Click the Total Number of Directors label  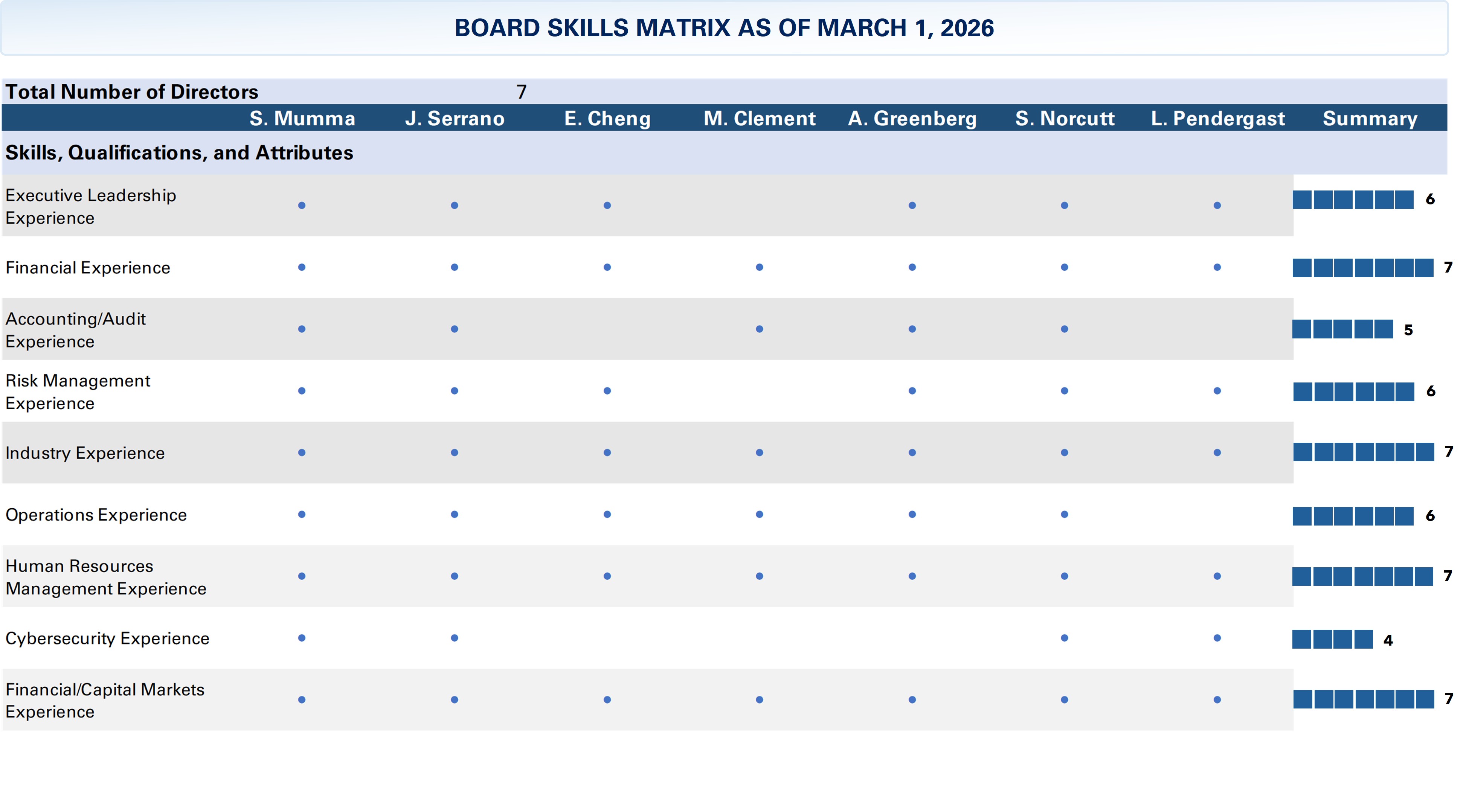(132, 92)
